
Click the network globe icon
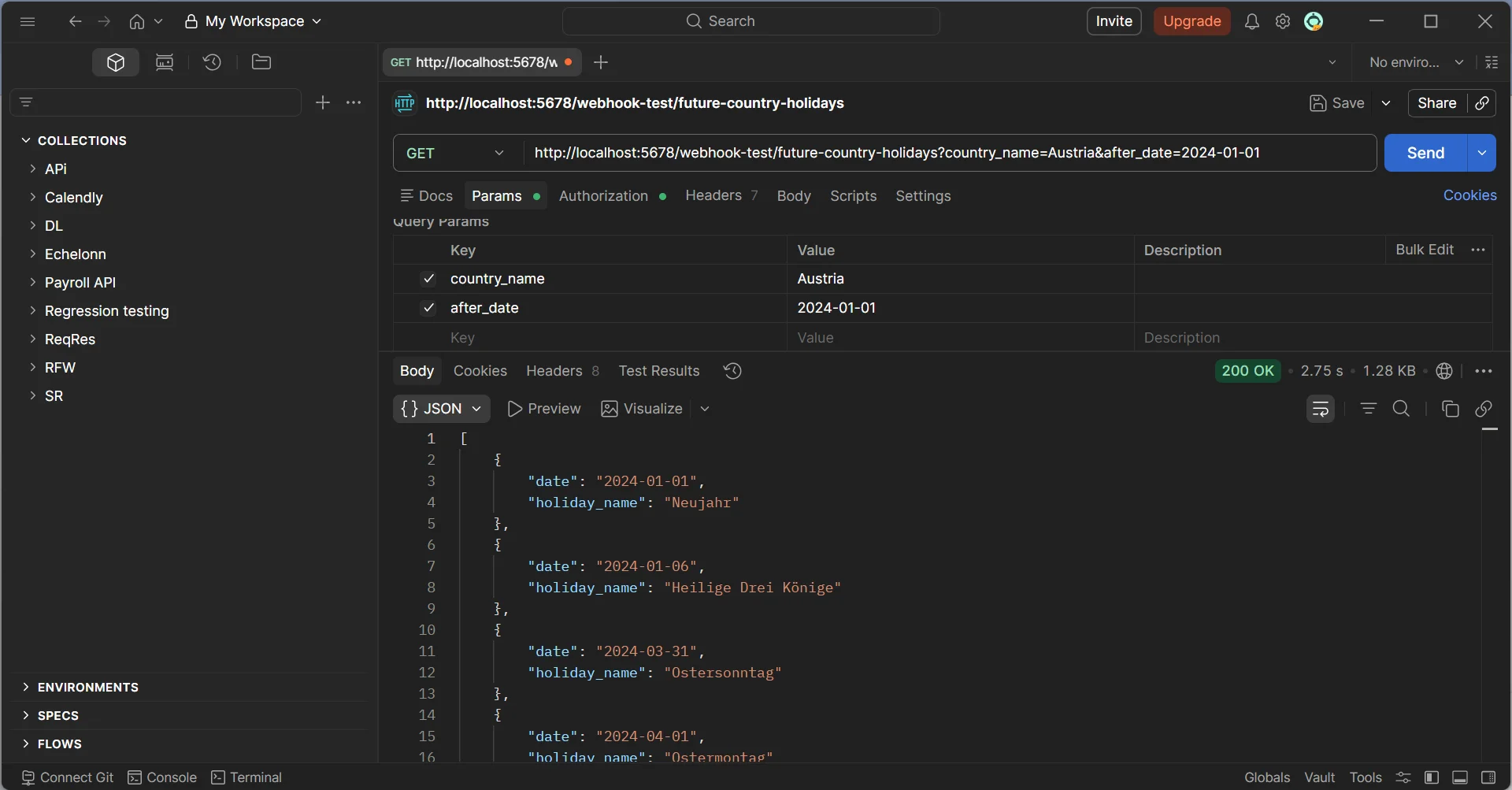click(1444, 371)
